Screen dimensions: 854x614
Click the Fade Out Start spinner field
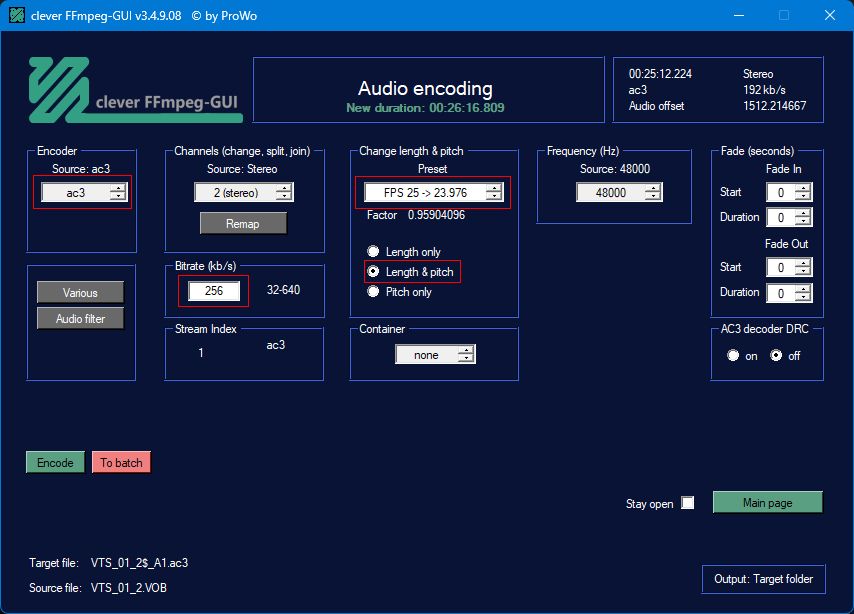click(789, 268)
